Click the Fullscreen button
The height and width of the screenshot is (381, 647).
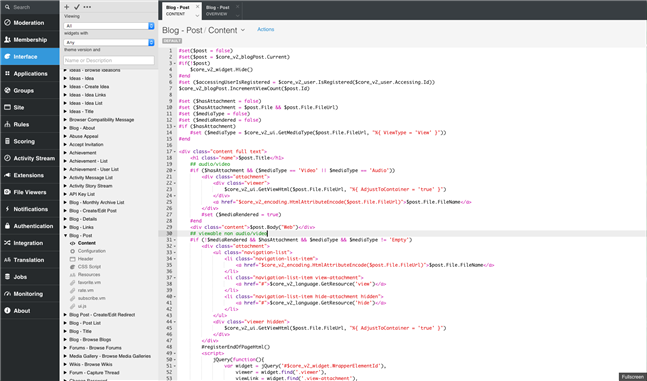pyautogui.click(x=633, y=377)
